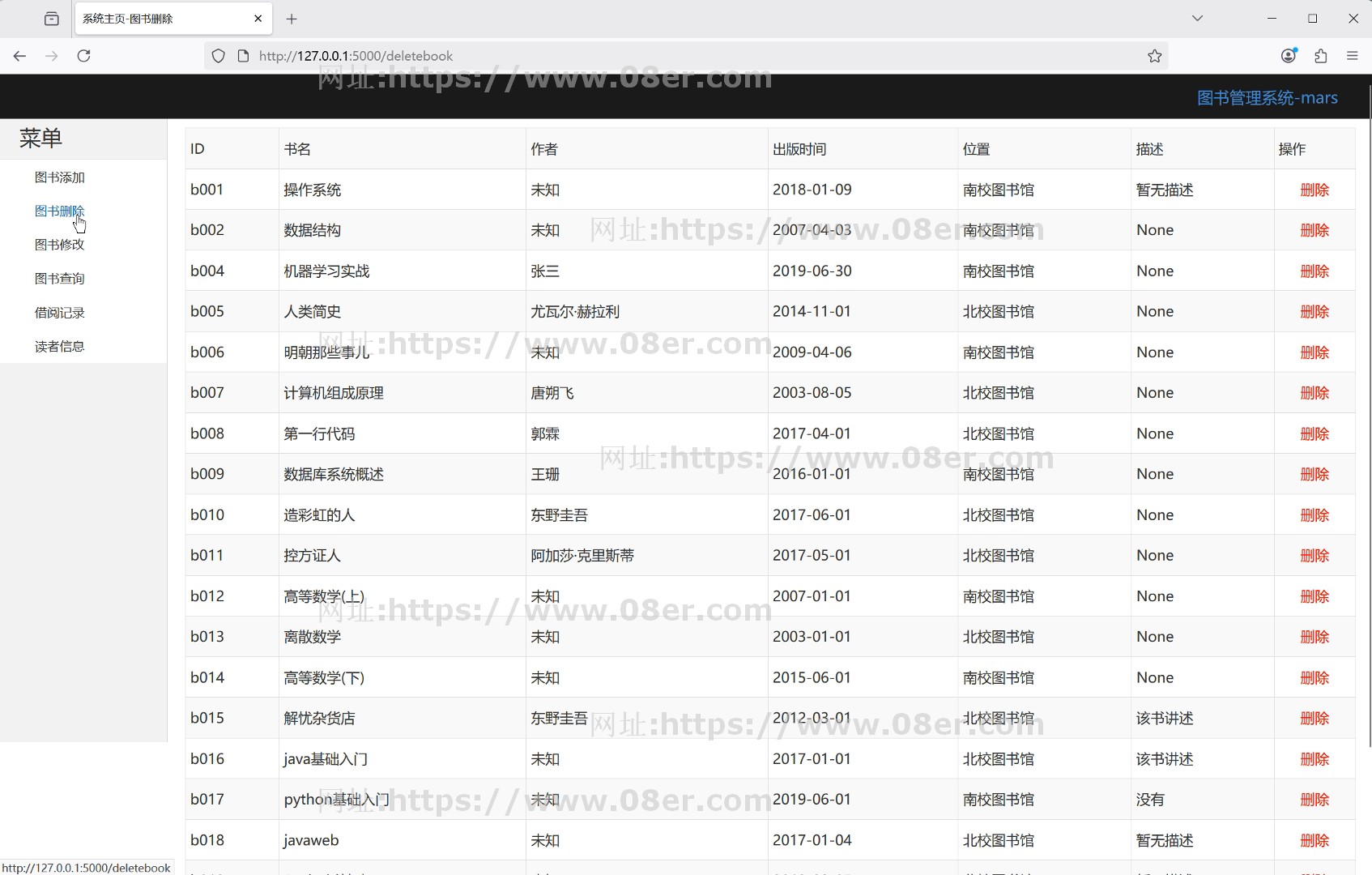Click the 图书管理系统-mars header link
The width and height of the screenshot is (1372, 875).
pos(1266,97)
